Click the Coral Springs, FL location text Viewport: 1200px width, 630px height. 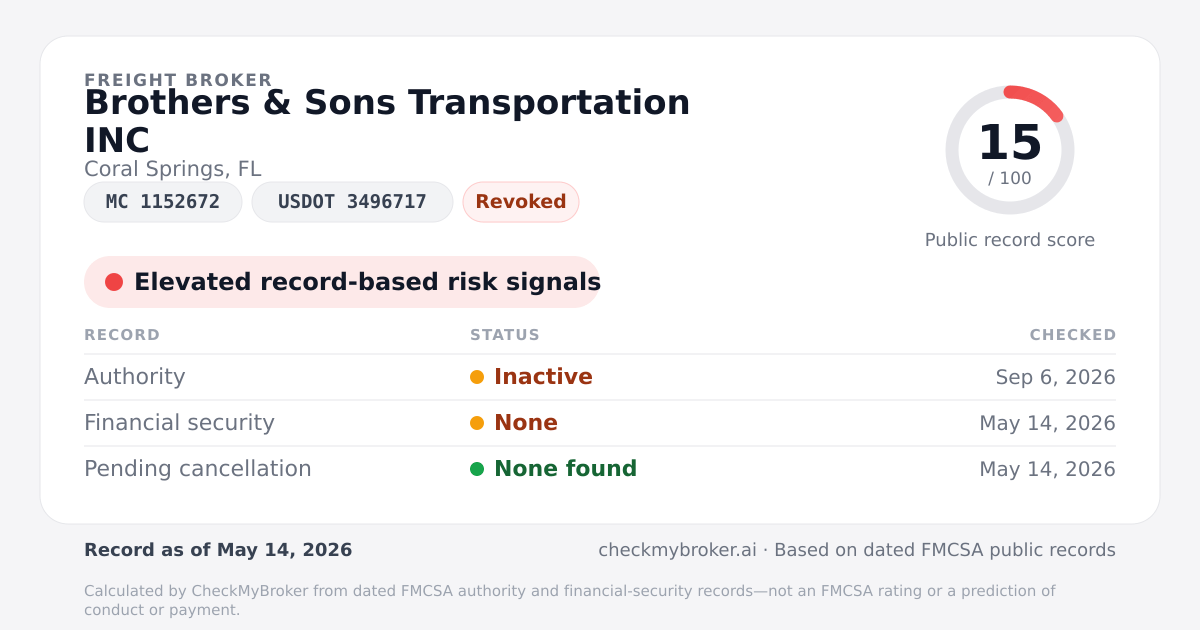click(x=173, y=169)
